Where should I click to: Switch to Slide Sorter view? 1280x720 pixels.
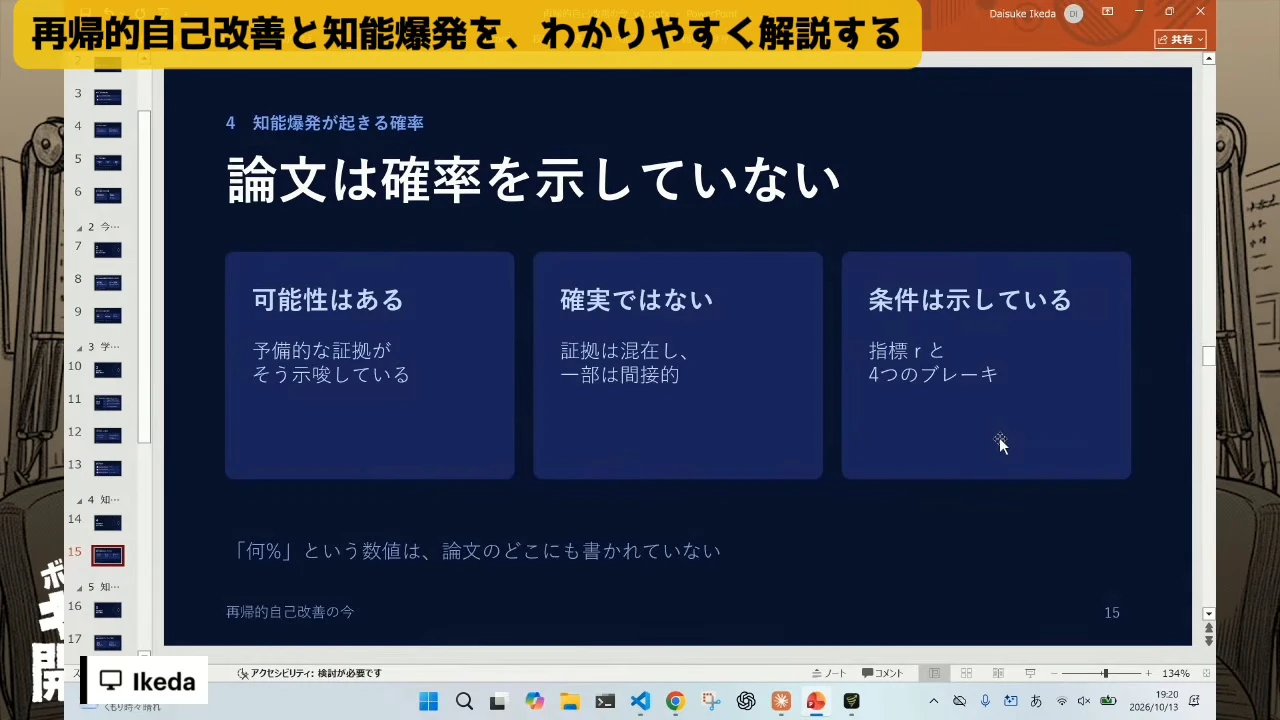tap(966, 673)
